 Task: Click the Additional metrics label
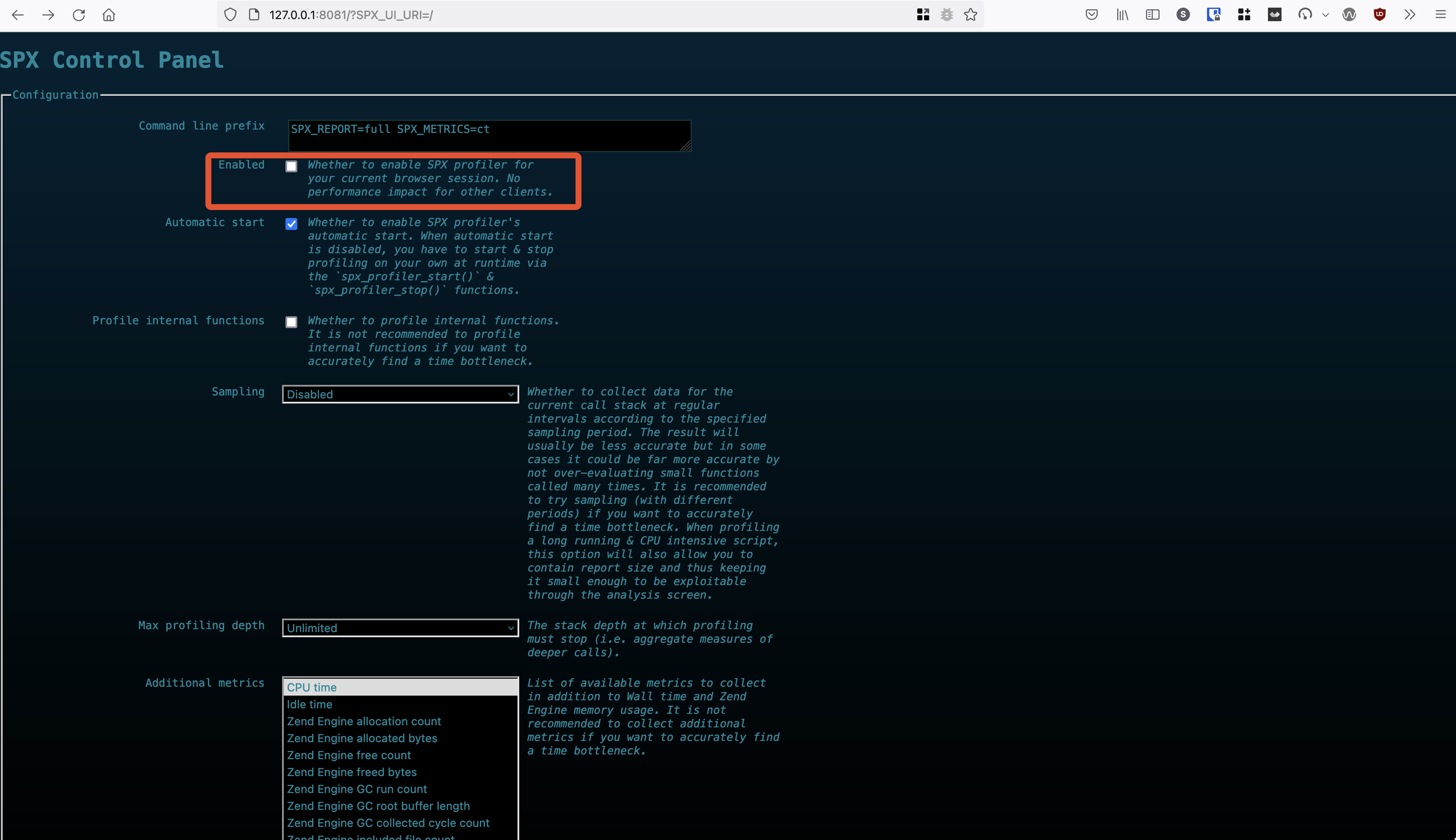[205, 683]
